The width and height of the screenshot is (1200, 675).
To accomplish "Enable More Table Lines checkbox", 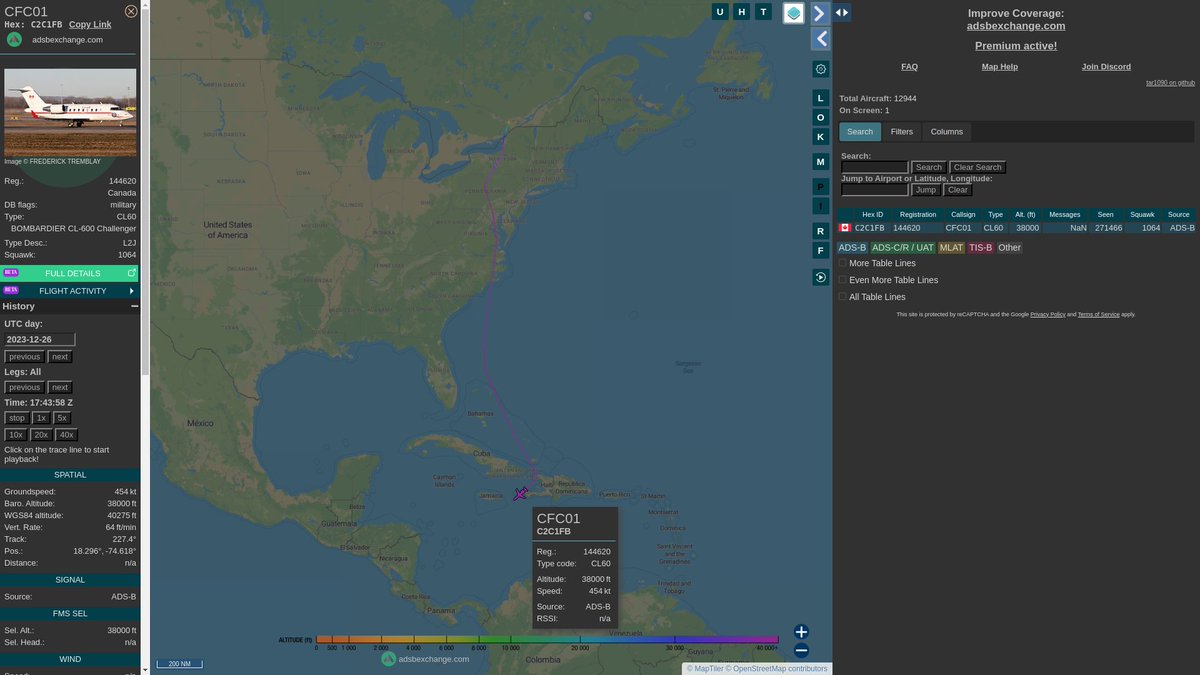I will tap(842, 263).
